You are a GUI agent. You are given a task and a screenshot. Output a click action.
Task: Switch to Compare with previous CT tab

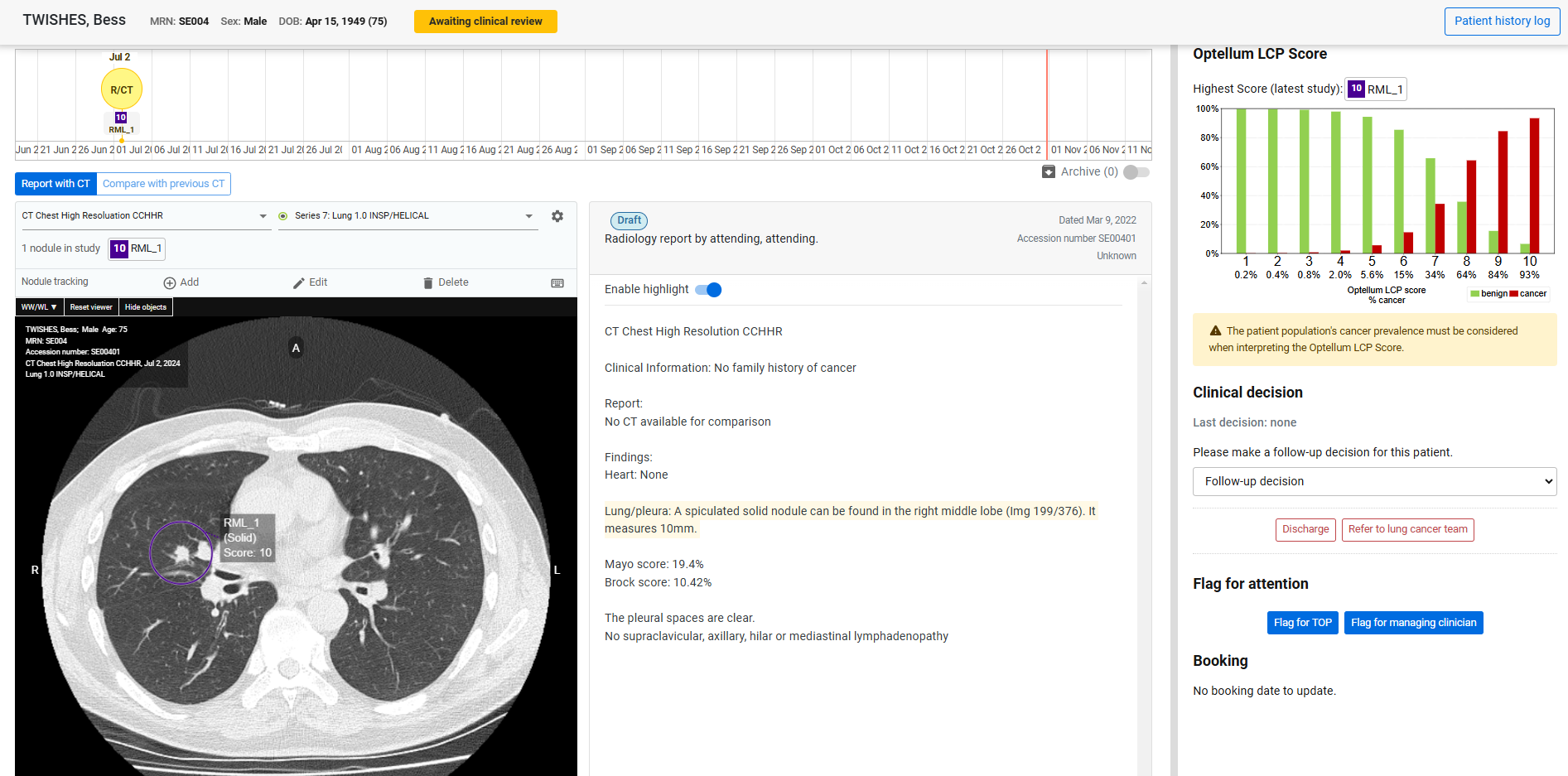coord(163,184)
